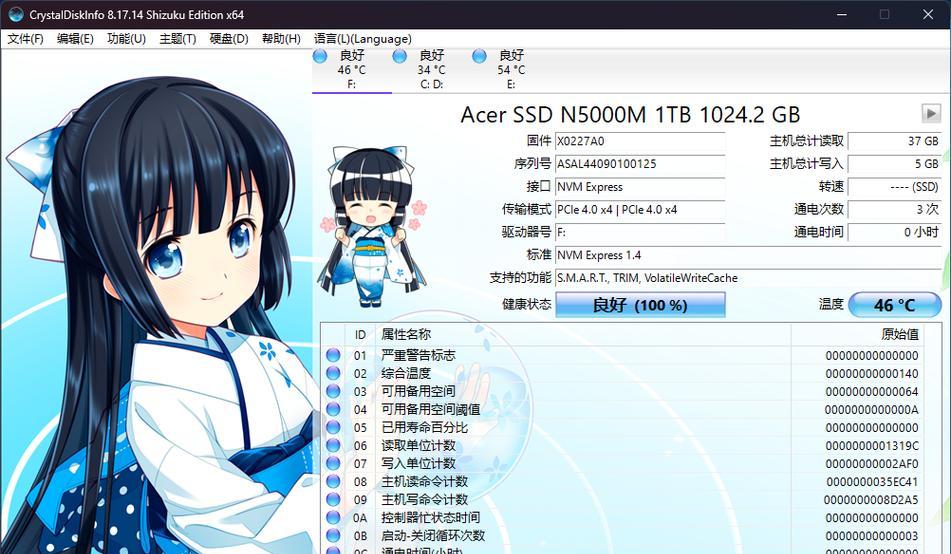Viewport: 951px width, 554px height.
Task: Click the features field S.M.A.R.T., TRIM, VolatileWriteCache
Action: 748,278
